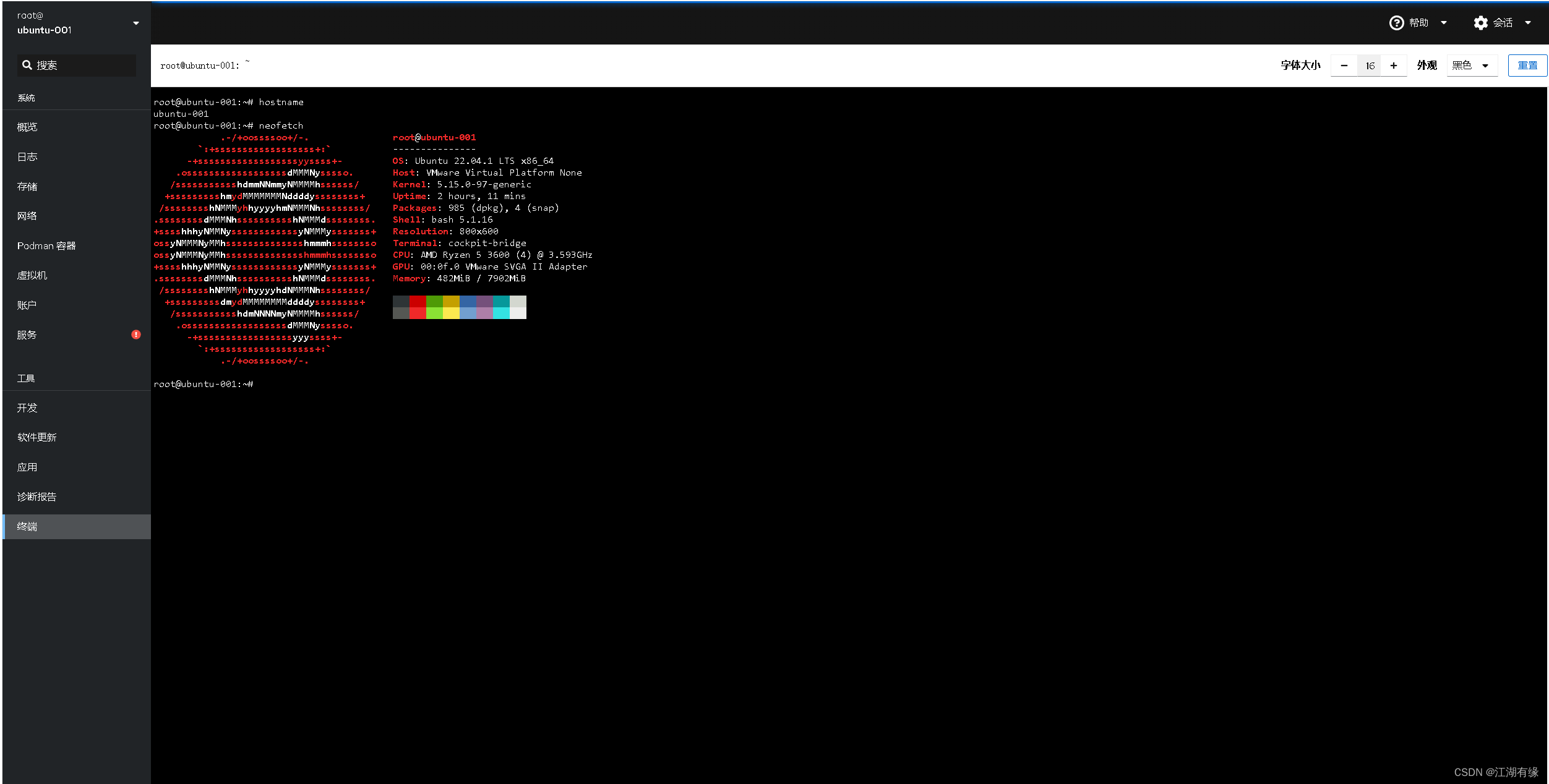This screenshot has height=784, width=1549.
Task: Click the help question mark icon
Action: (1396, 23)
